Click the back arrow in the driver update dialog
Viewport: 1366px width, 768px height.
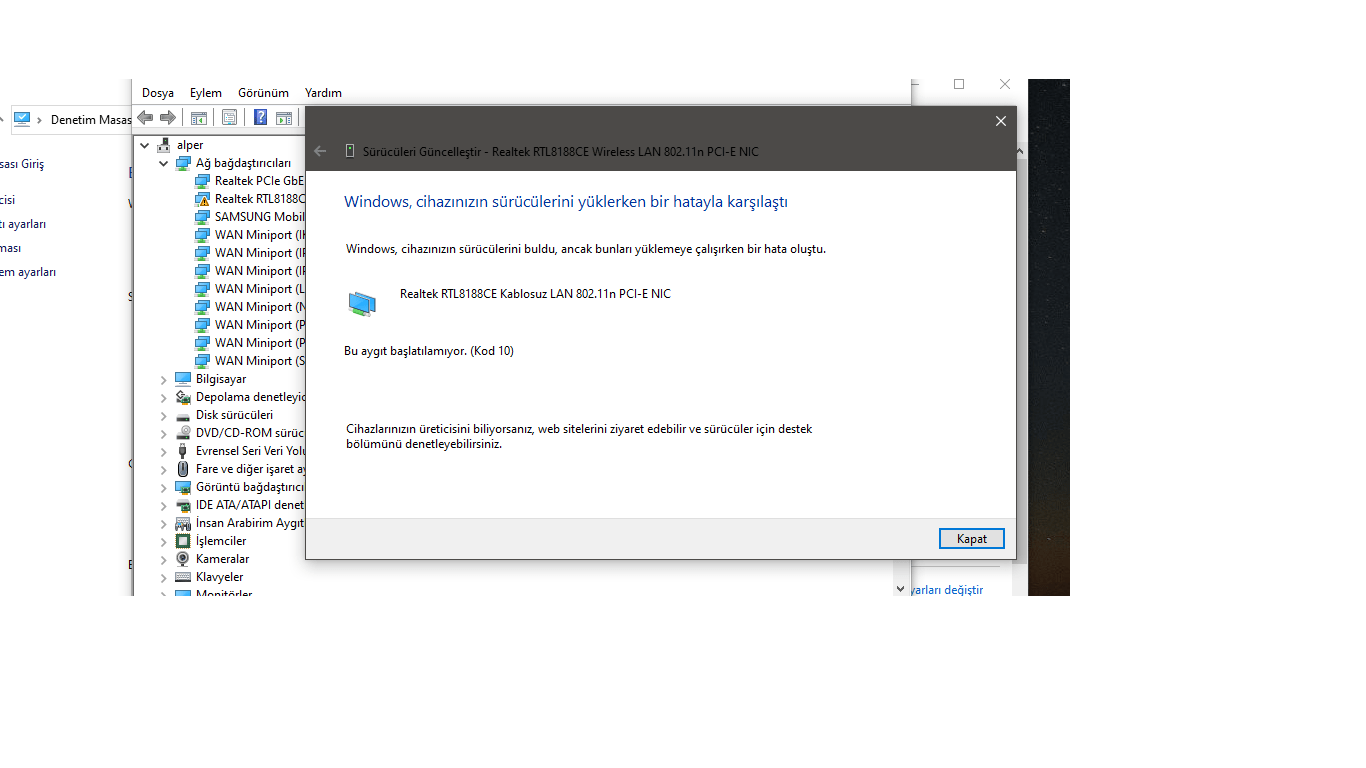pyautogui.click(x=320, y=151)
